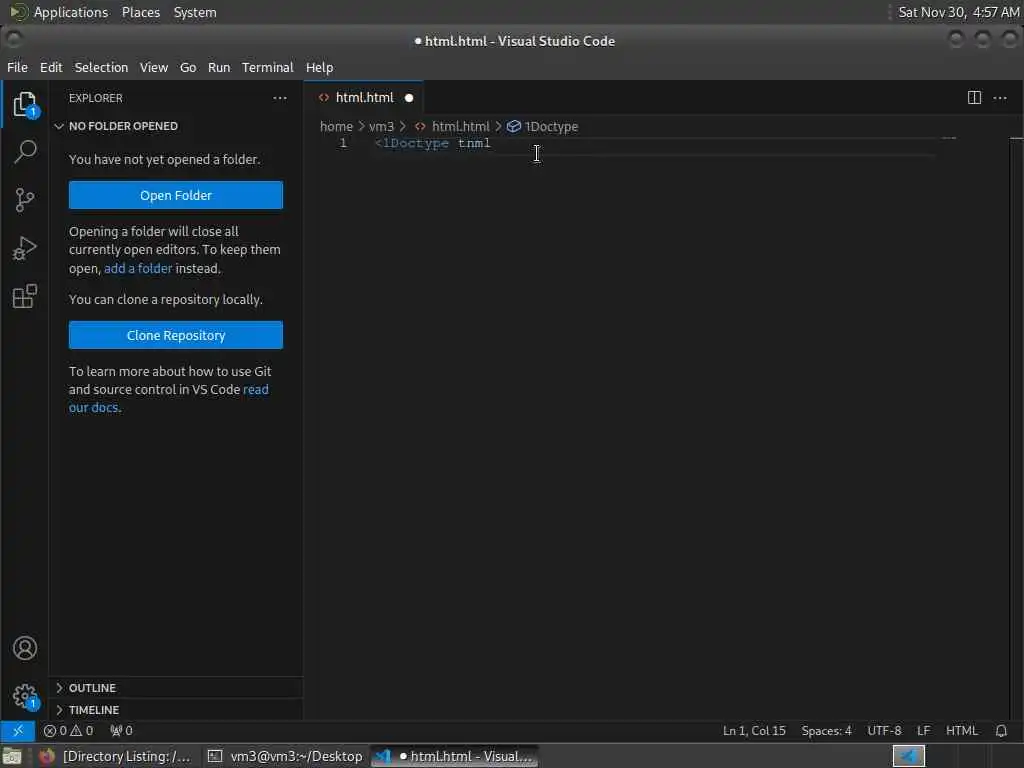Open the View menu

(153, 67)
